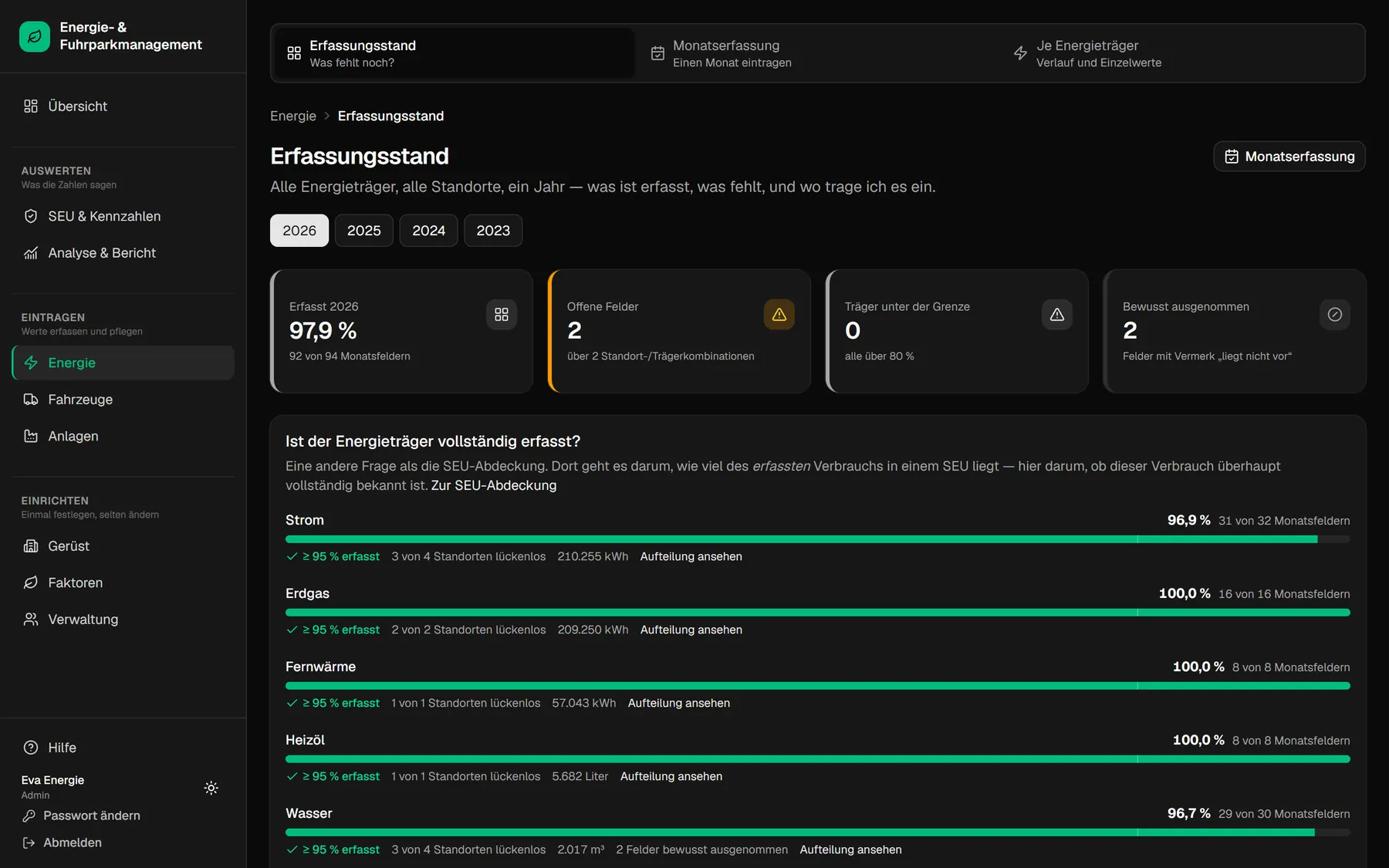The image size is (1389, 868).
Task: Click the icon in Bewusst ausgenommen card
Action: [x=1335, y=314]
